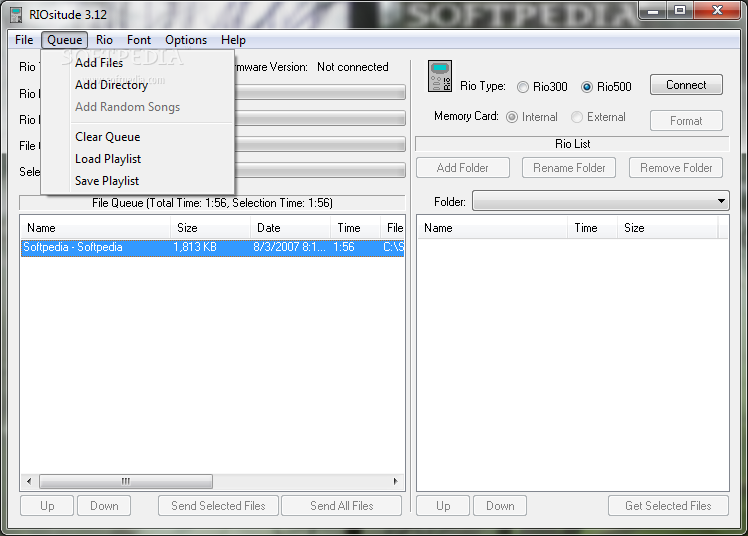The height and width of the screenshot is (536, 748).
Task: Open the File menu
Action: click(24, 40)
